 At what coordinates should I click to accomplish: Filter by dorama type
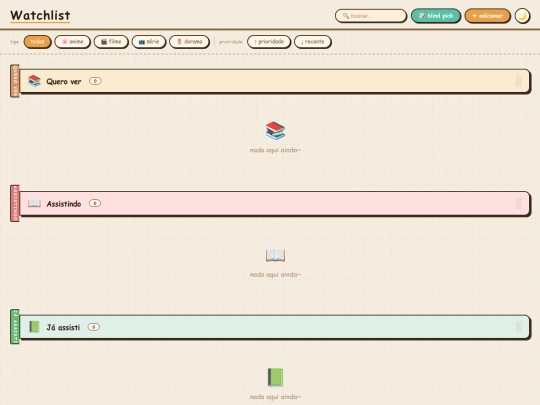(x=189, y=42)
